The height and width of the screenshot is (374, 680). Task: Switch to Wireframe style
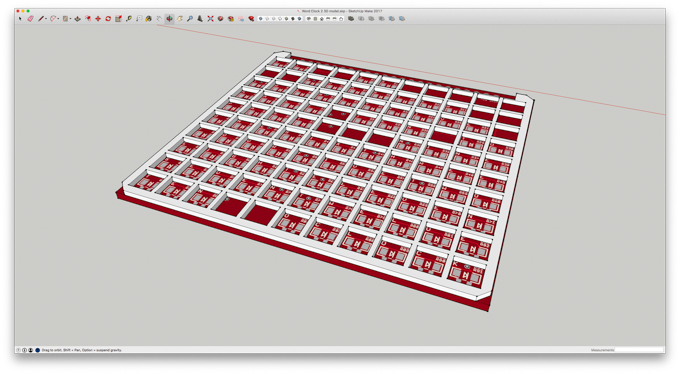coord(274,19)
